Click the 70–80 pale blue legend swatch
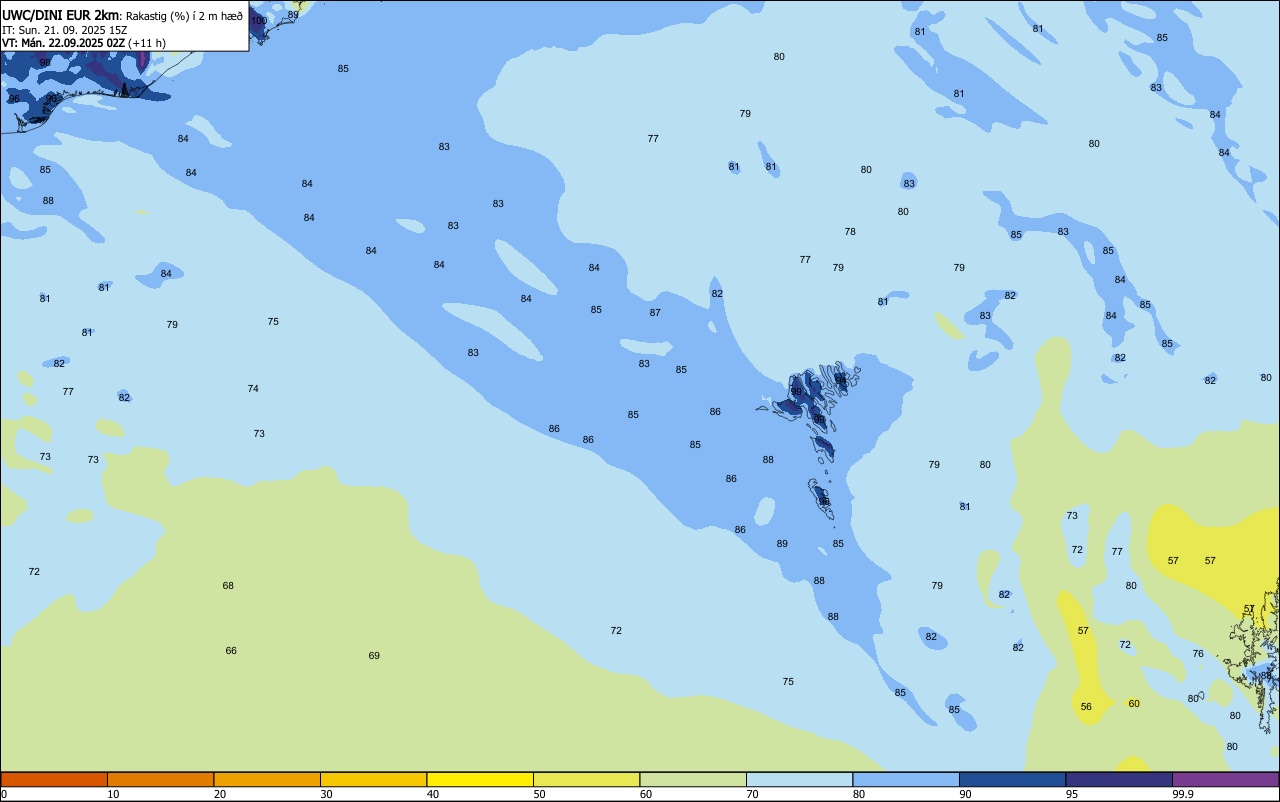 pos(799,779)
